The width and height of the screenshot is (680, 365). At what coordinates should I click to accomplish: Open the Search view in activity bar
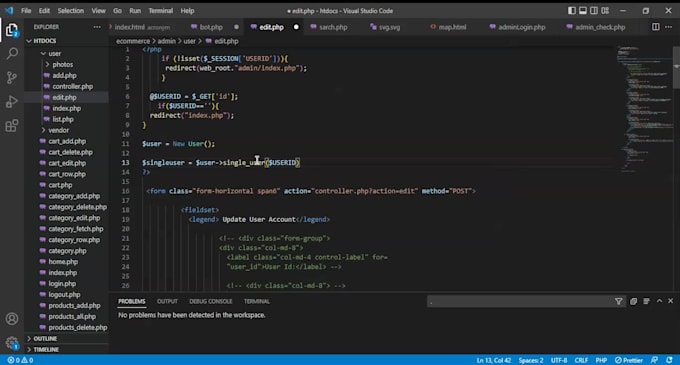tap(12, 54)
